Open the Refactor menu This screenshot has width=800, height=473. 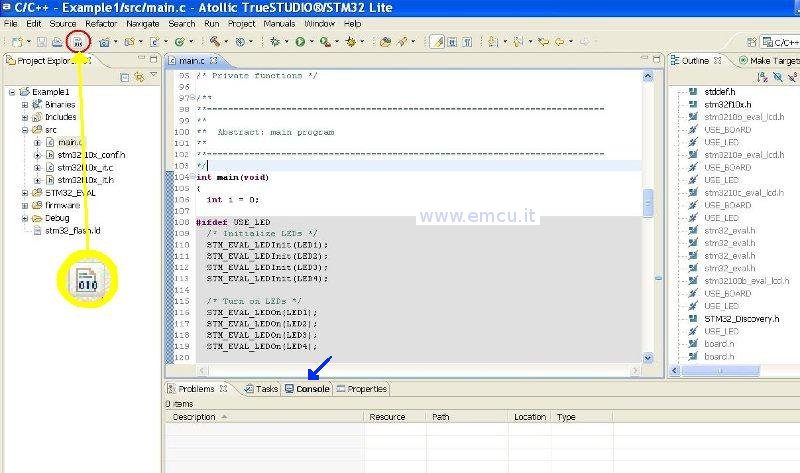tap(101, 24)
